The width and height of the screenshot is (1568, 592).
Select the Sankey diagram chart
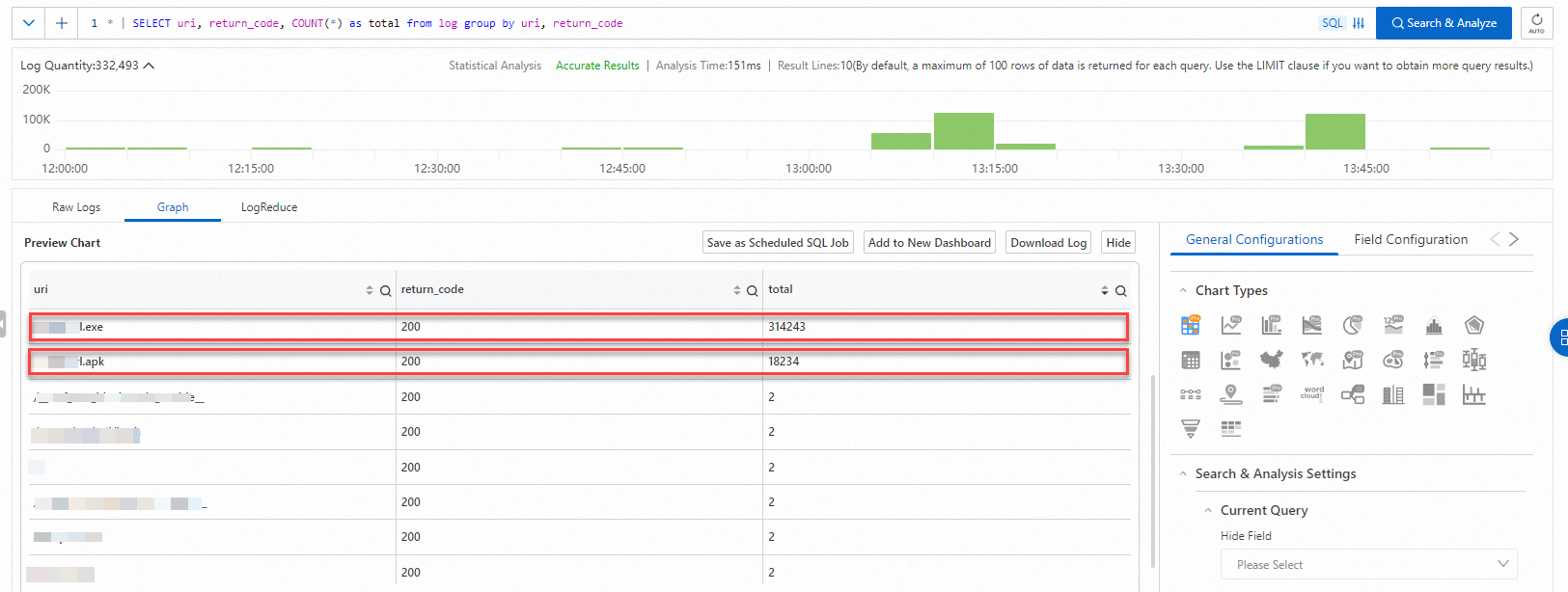(x=1353, y=394)
